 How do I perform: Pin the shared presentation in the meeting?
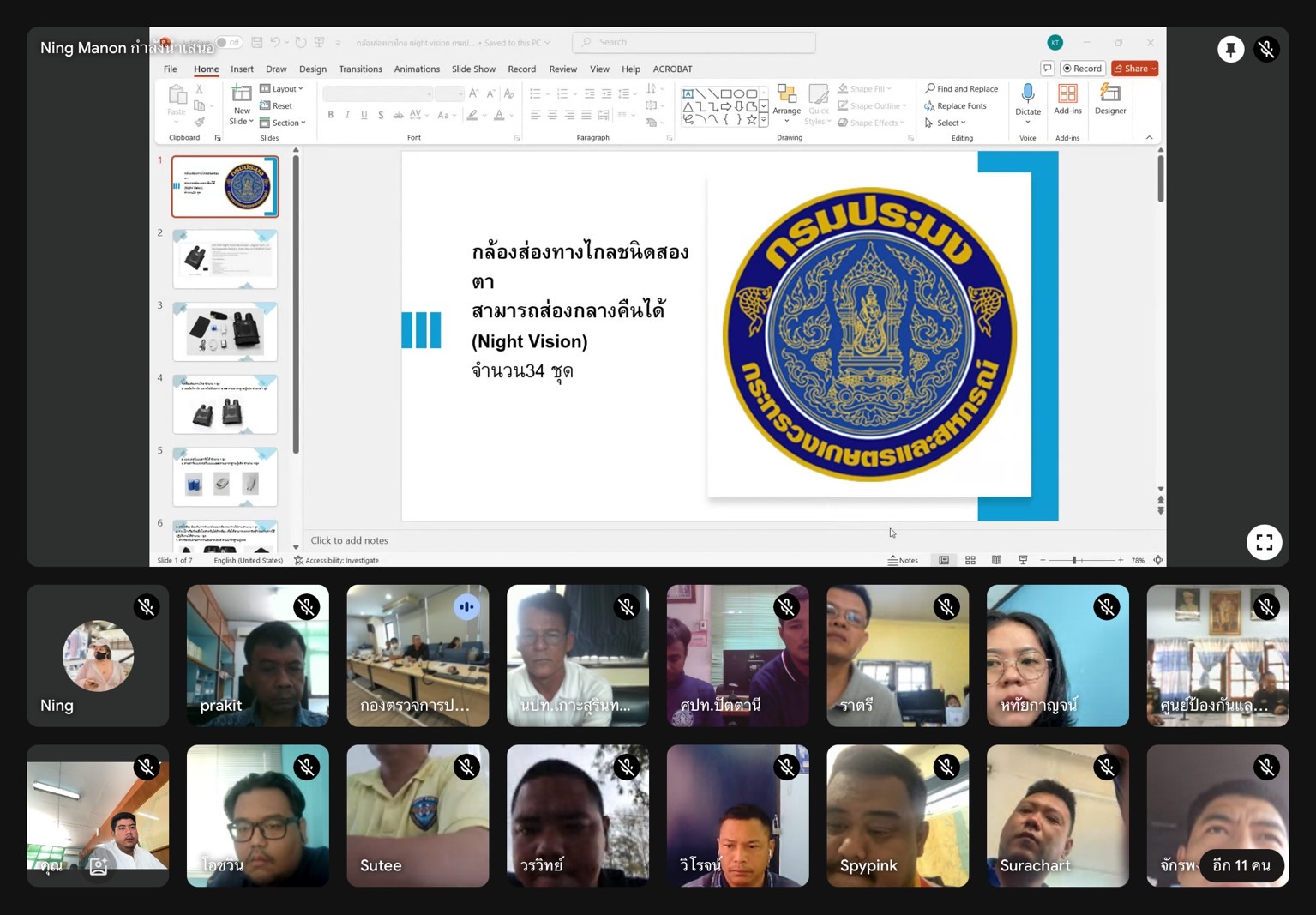(1230, 50)
